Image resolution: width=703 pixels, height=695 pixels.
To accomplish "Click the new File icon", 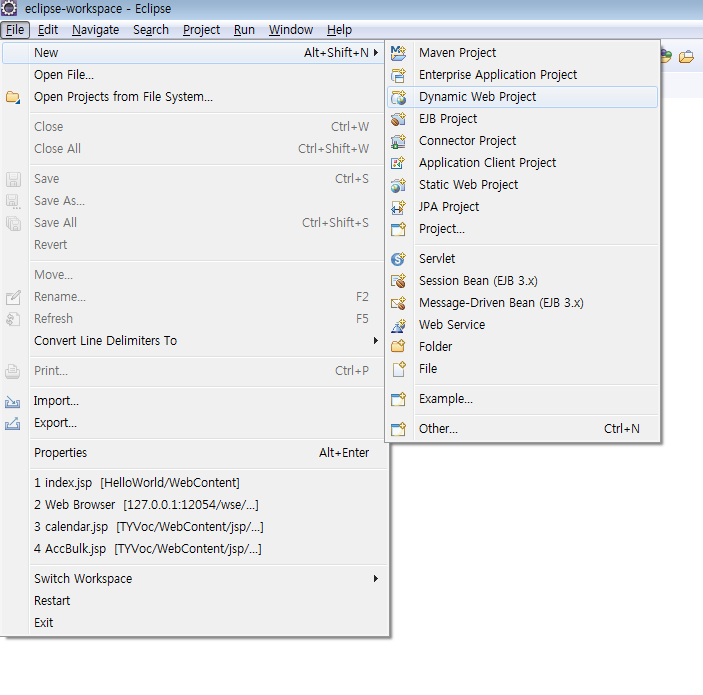I will click(x=398, y=369).
